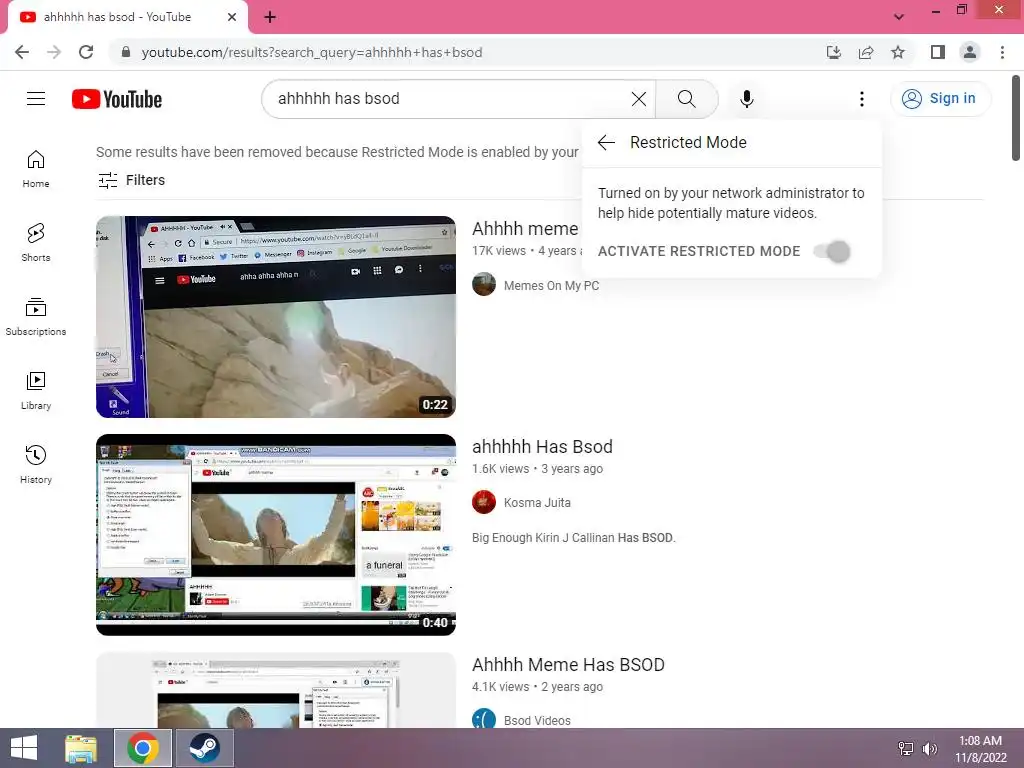Open the Memes On My PC channel name

[551, 285]
